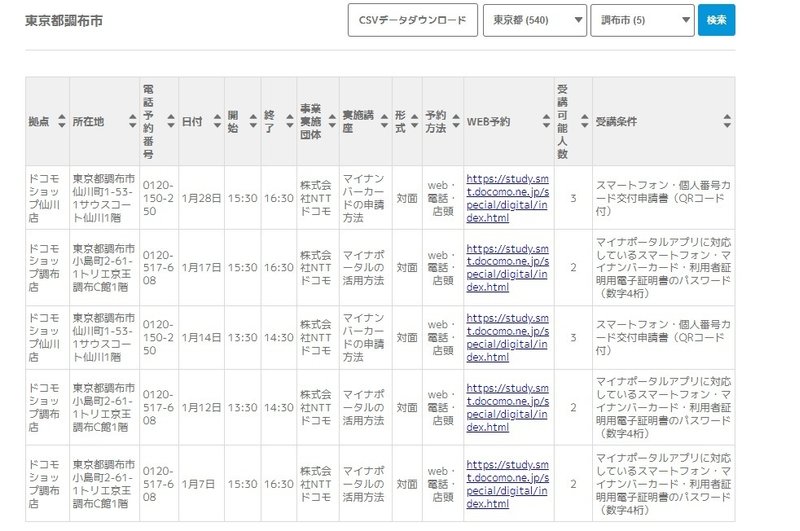The width and height of the screenshot is (800, 531).
Task: Select the 1月17日 date cell
Action: point(202,268)
